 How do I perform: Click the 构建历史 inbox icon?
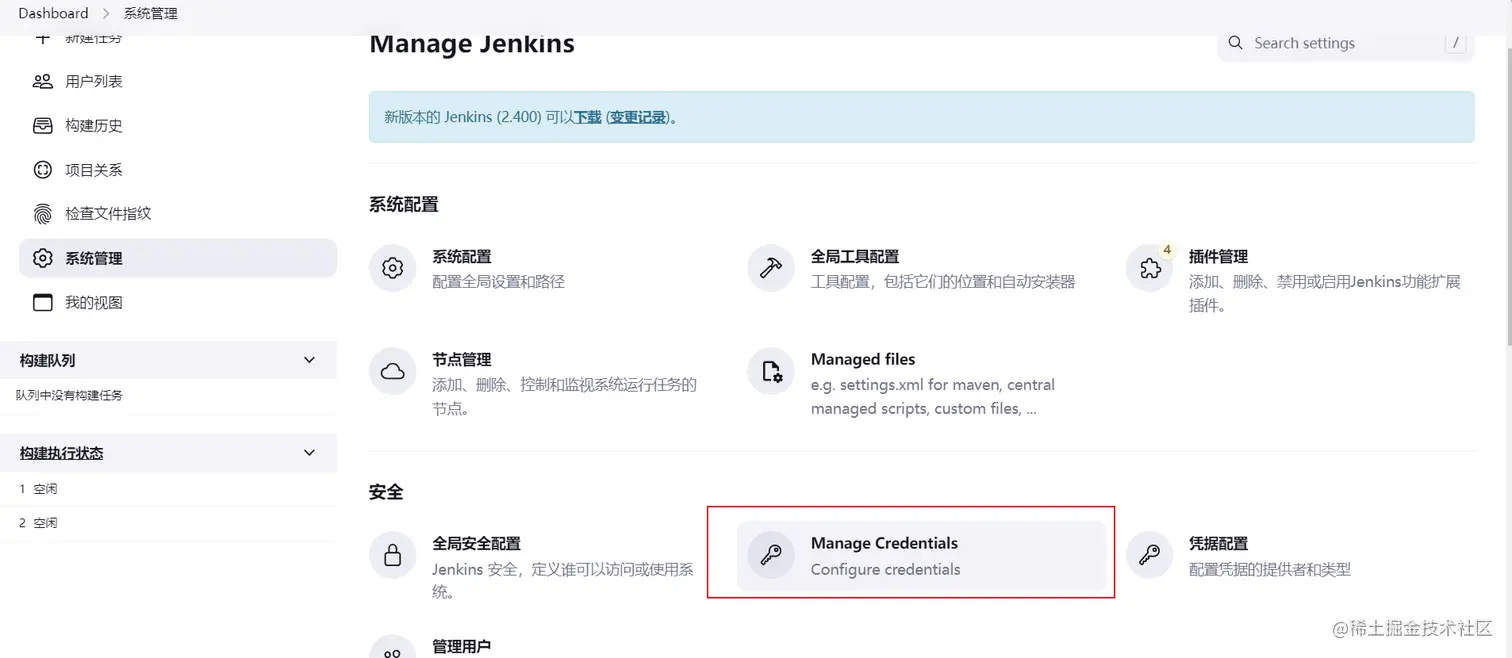[x=42, y=125]
